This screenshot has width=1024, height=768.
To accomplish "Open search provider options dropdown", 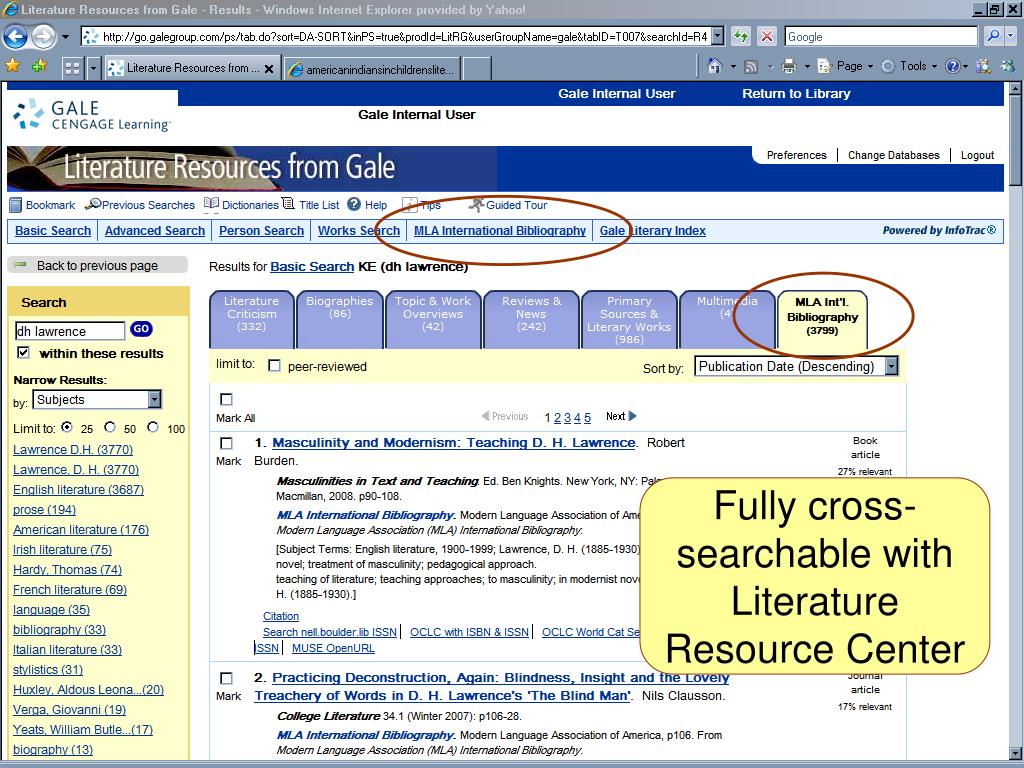I will click(x=1011, y=37).
